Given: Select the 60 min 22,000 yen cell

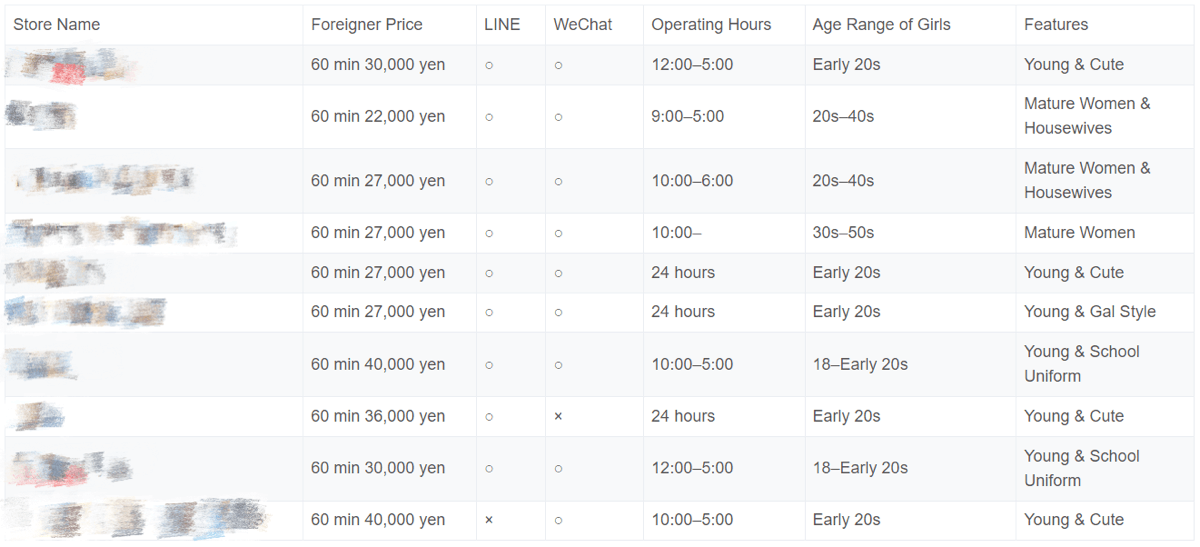Looking at the screenshot, I should [378, 116].
